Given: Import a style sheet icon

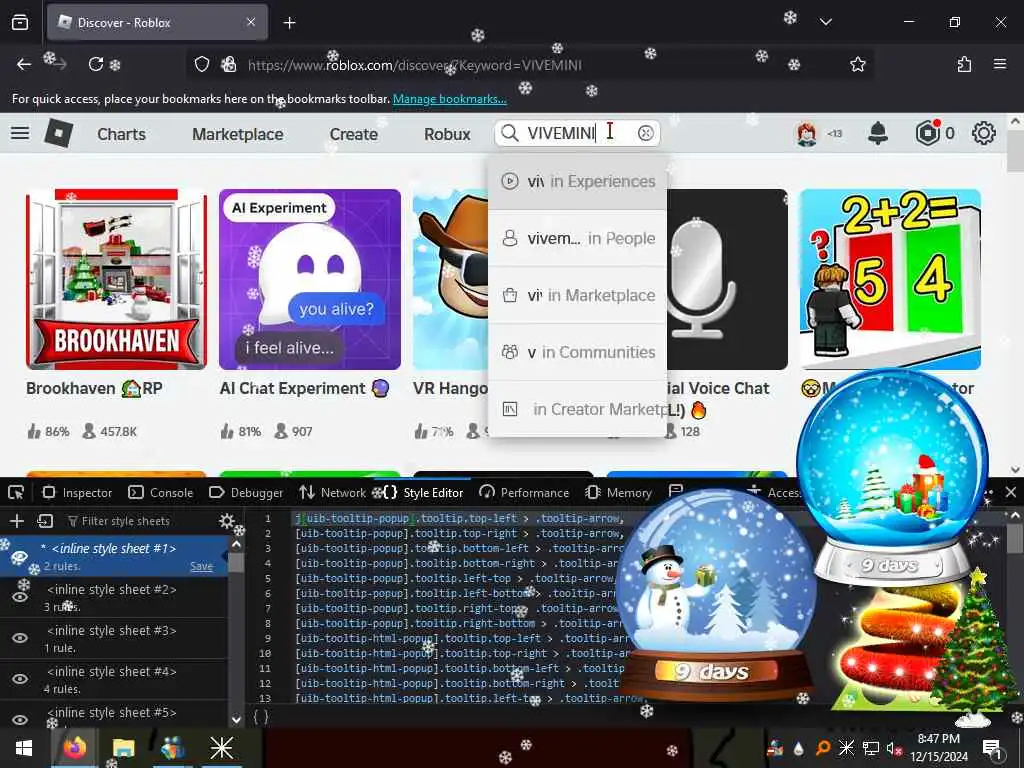Looking at the screenshot, I should 45,520.
